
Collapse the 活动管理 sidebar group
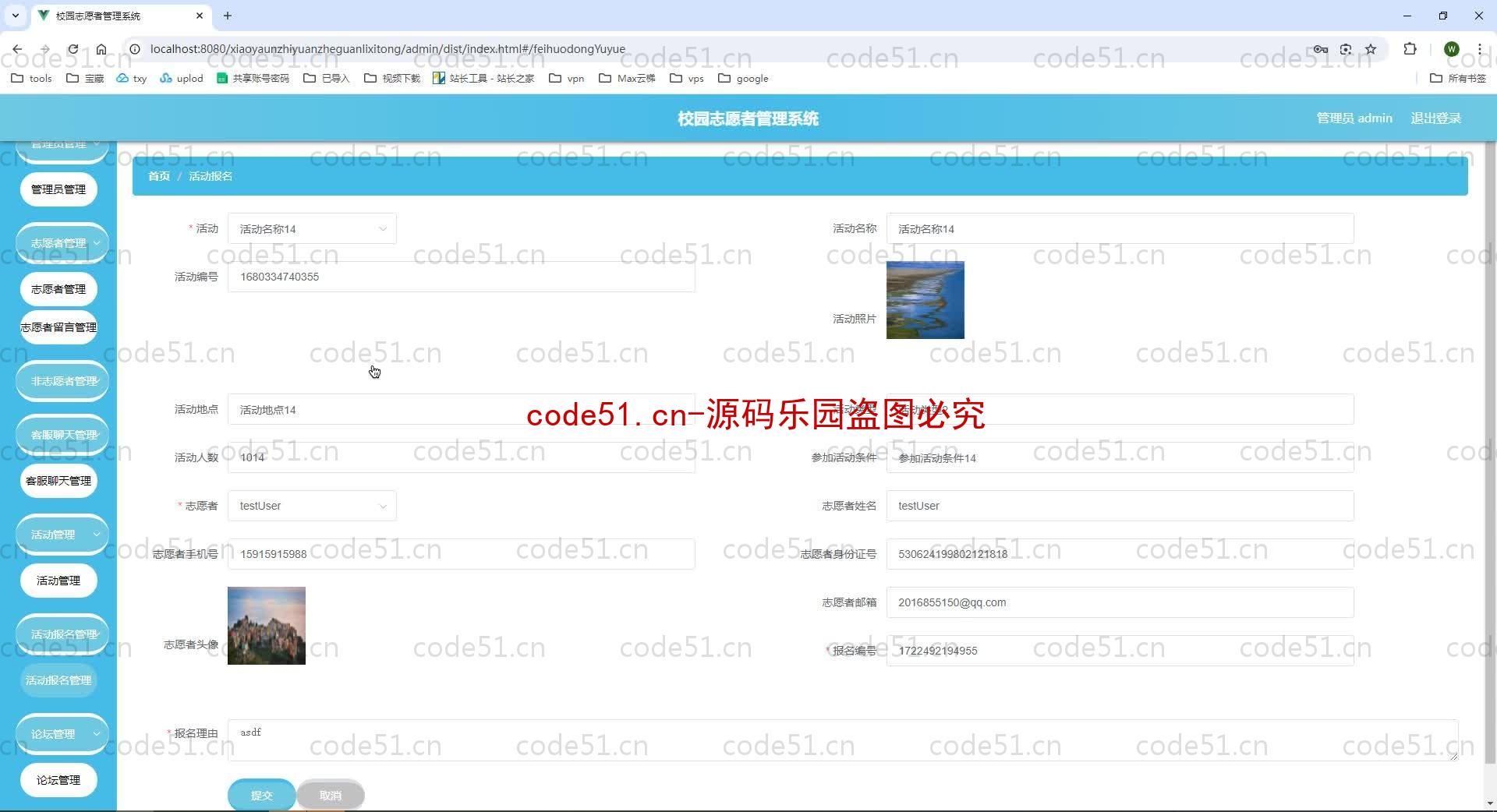point(62,535)
